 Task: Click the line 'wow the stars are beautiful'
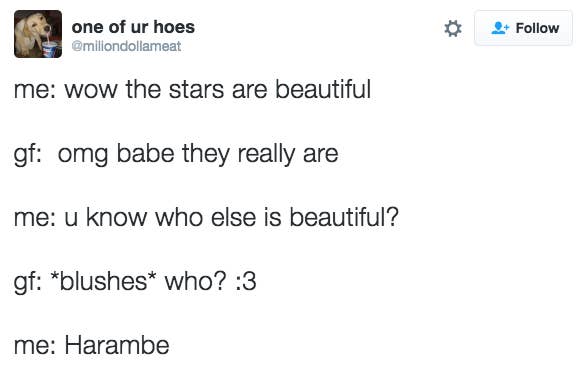[x=218, y=90]
